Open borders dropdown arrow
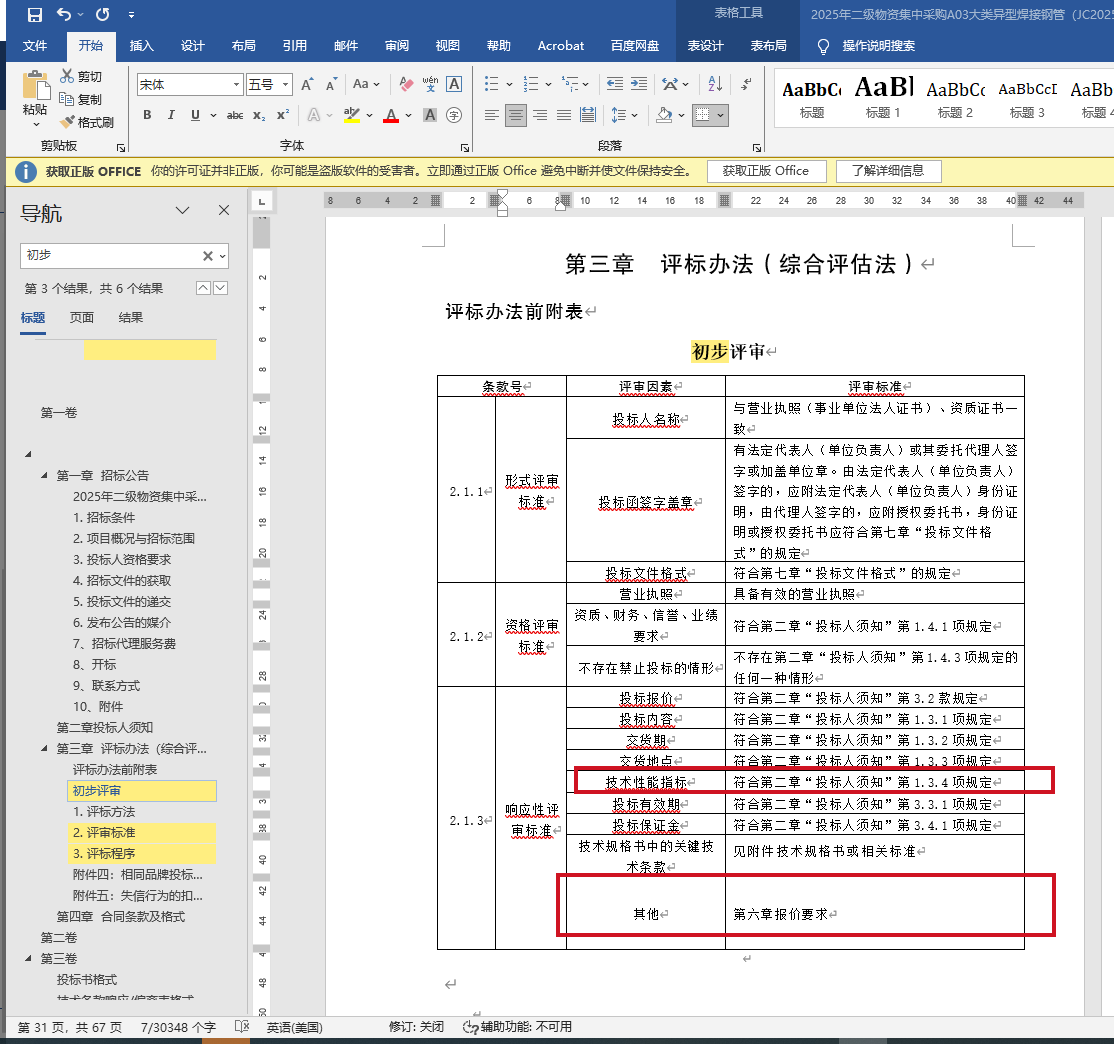This screenshot has height=1044, width=1114. point(720,115)
